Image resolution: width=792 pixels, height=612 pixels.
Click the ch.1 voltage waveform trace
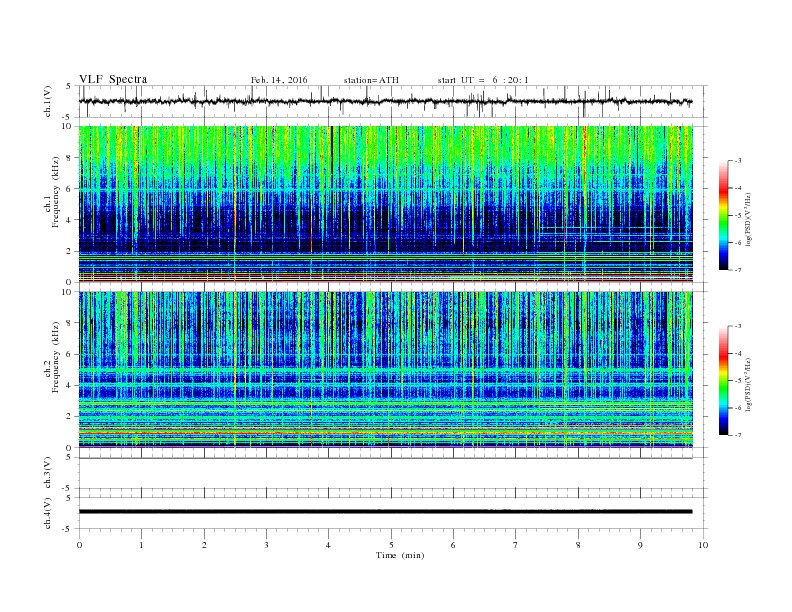(x=385, y=101)
